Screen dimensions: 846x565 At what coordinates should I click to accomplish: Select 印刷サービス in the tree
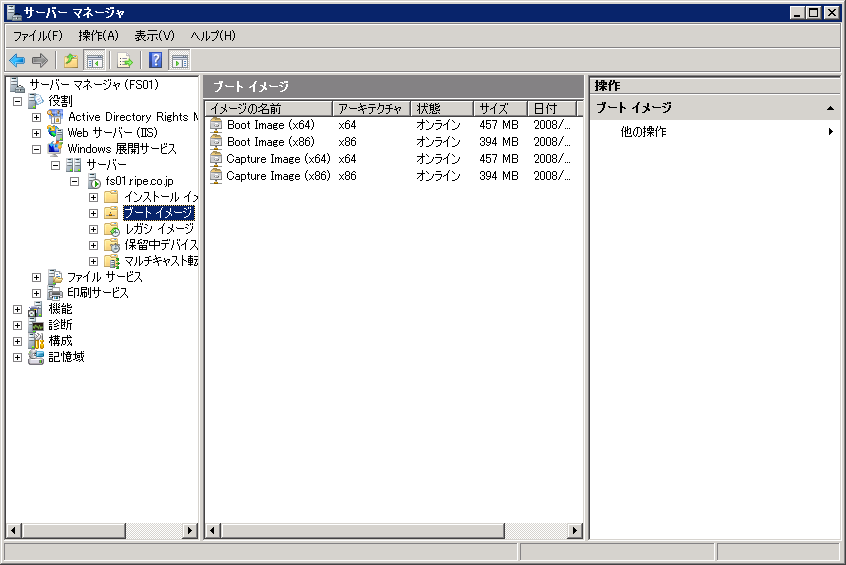click(x=97, y=293)
